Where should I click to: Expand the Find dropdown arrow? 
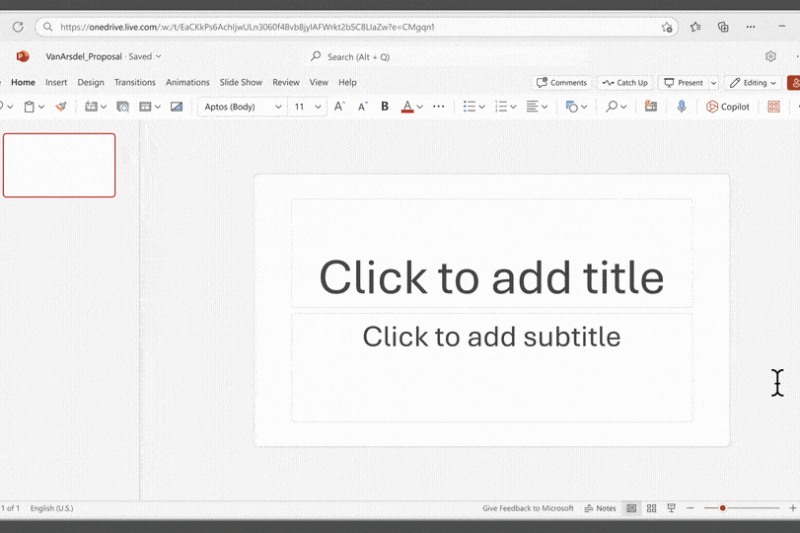point(623,107)
